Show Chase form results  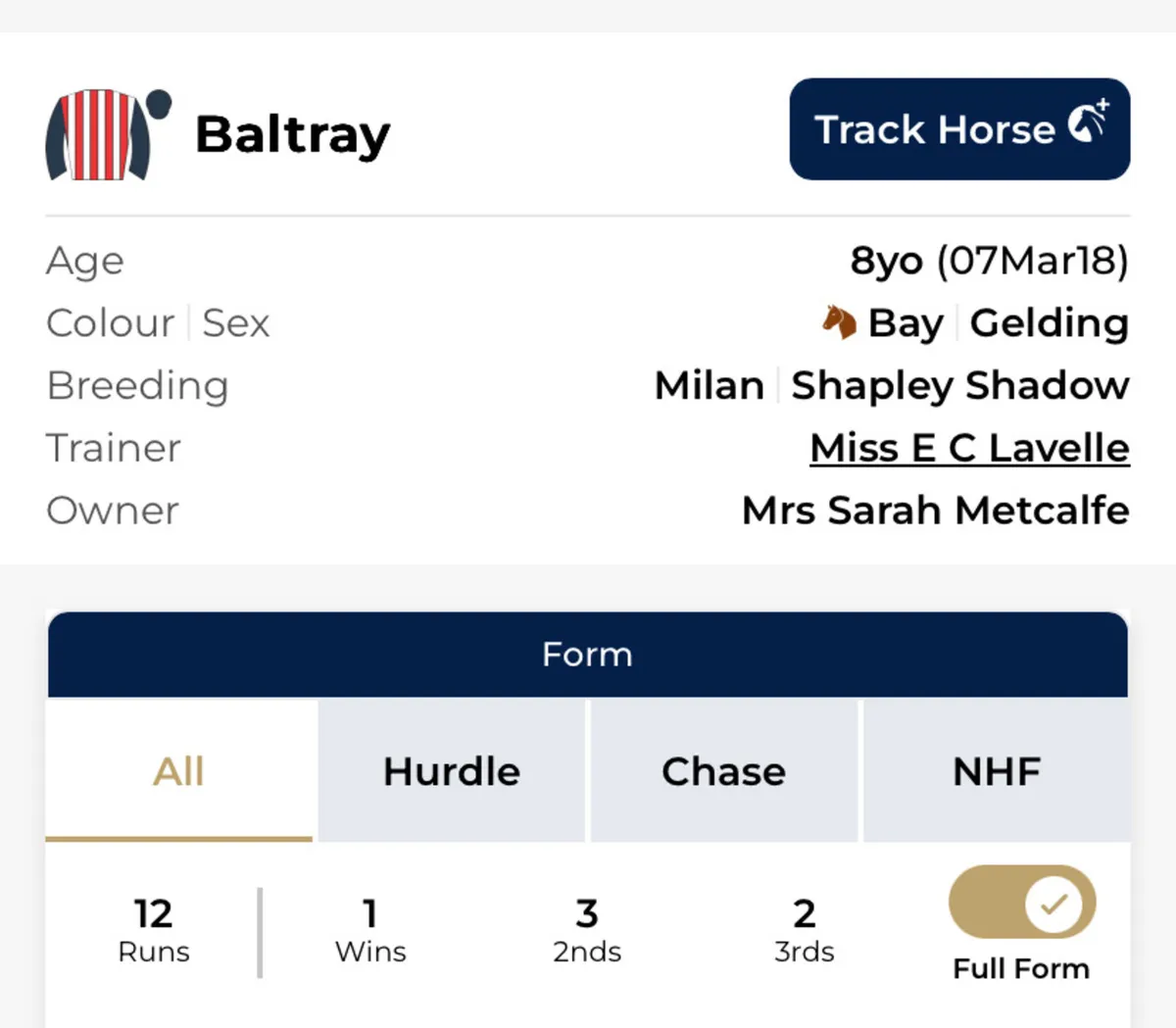[x=723, y=771]
